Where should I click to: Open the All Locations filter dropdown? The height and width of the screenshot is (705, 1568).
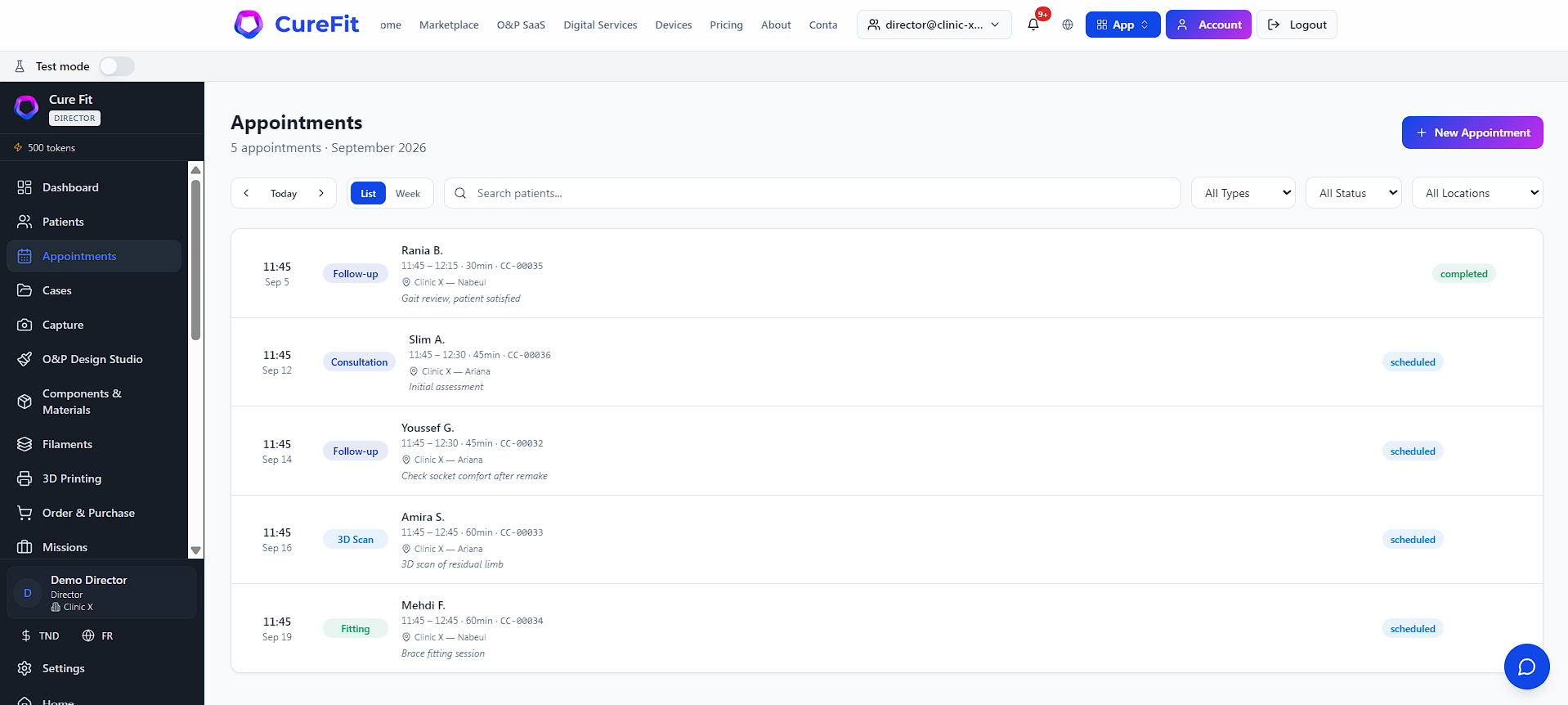pos(1477,193)
